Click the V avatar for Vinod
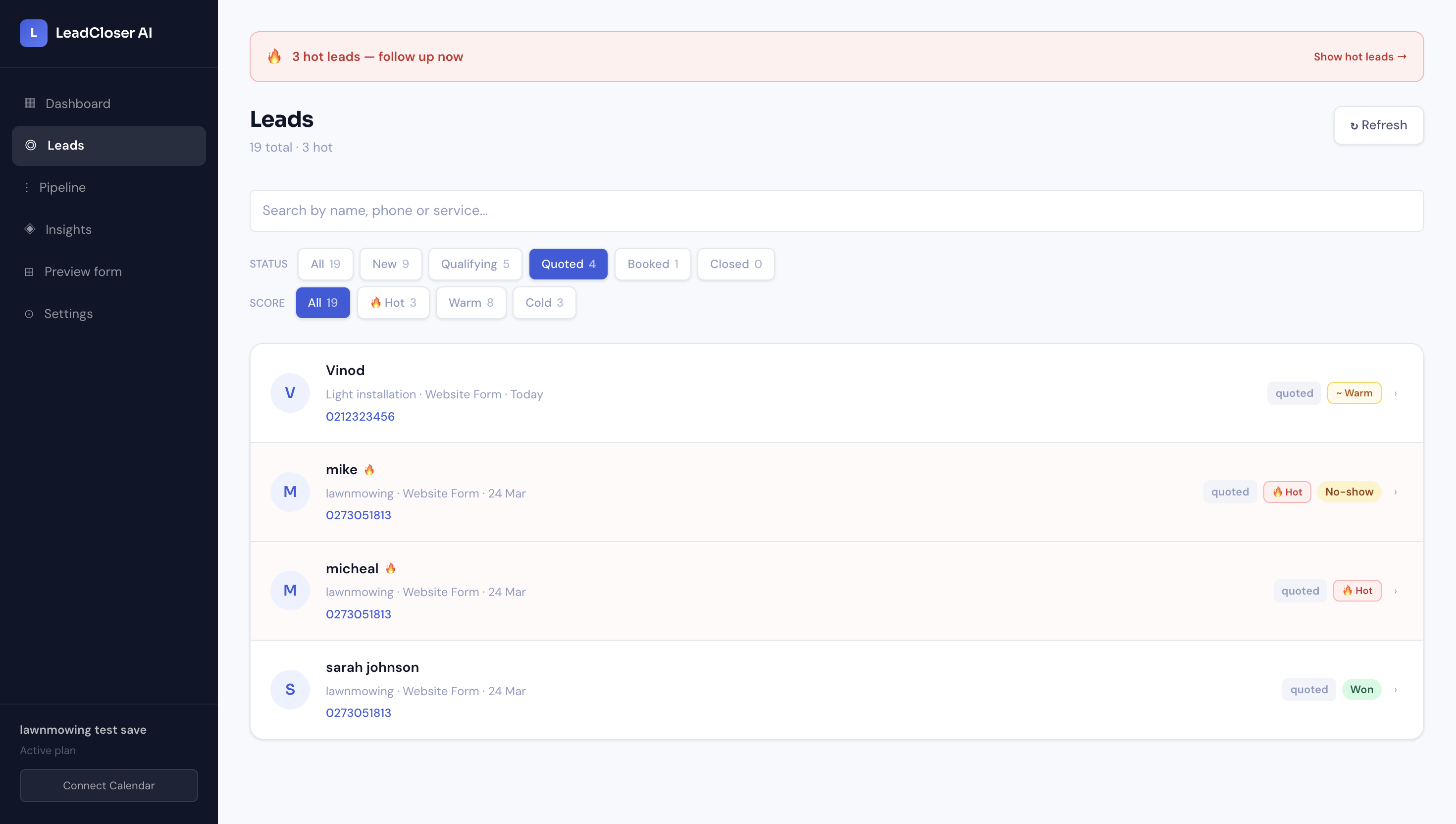The image size is (1456, 824). (290, 393)
